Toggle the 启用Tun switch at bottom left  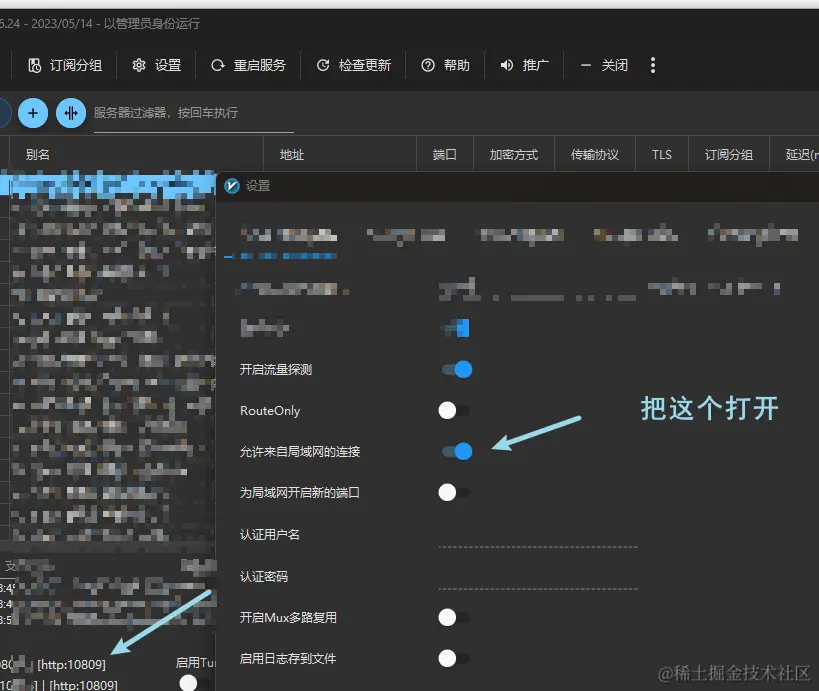click(x=194, y=683)
